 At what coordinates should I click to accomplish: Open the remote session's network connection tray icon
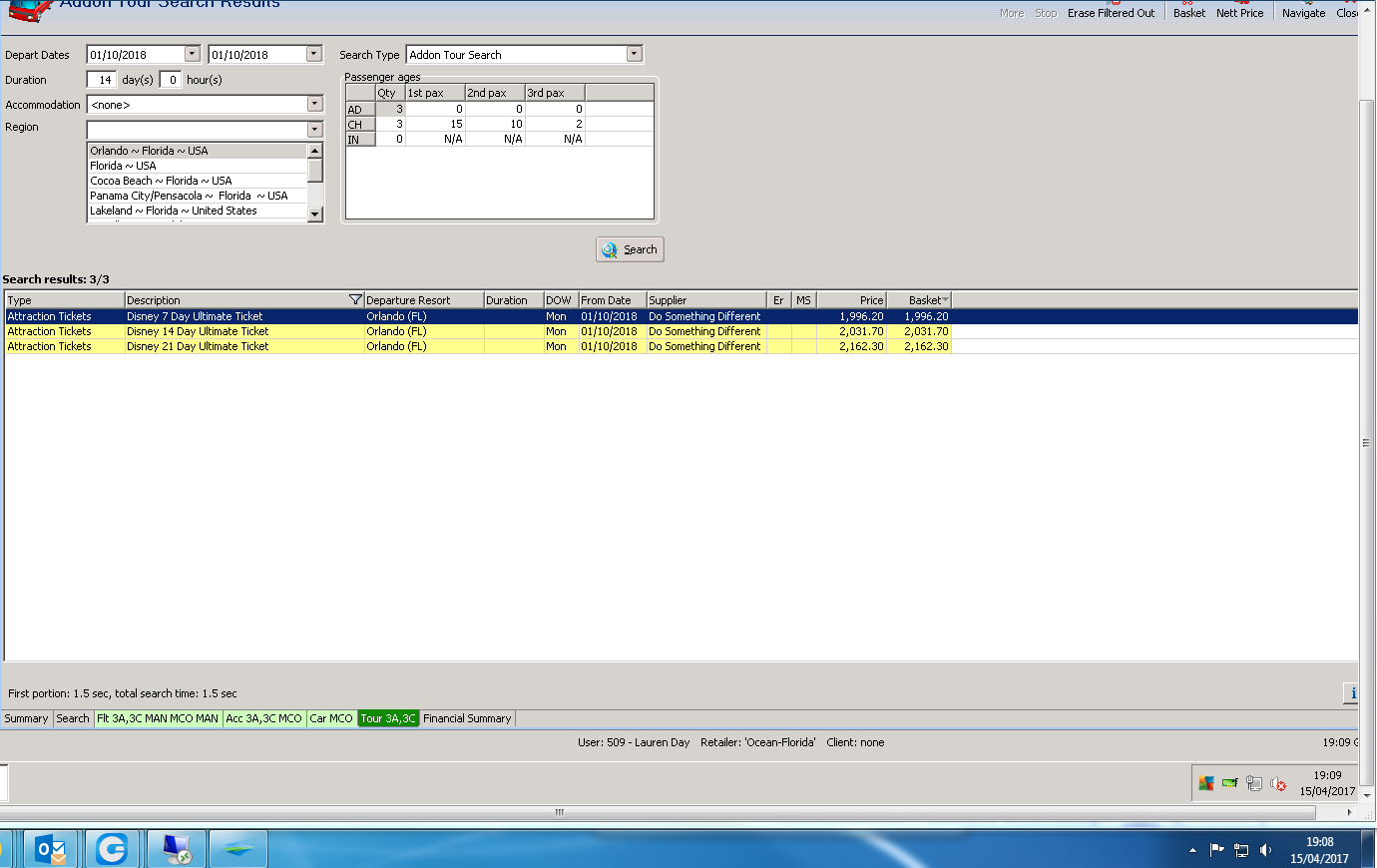(1254, 783)
